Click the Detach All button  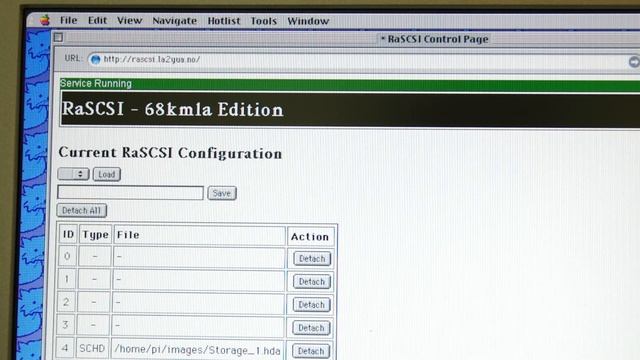[81, 211]
